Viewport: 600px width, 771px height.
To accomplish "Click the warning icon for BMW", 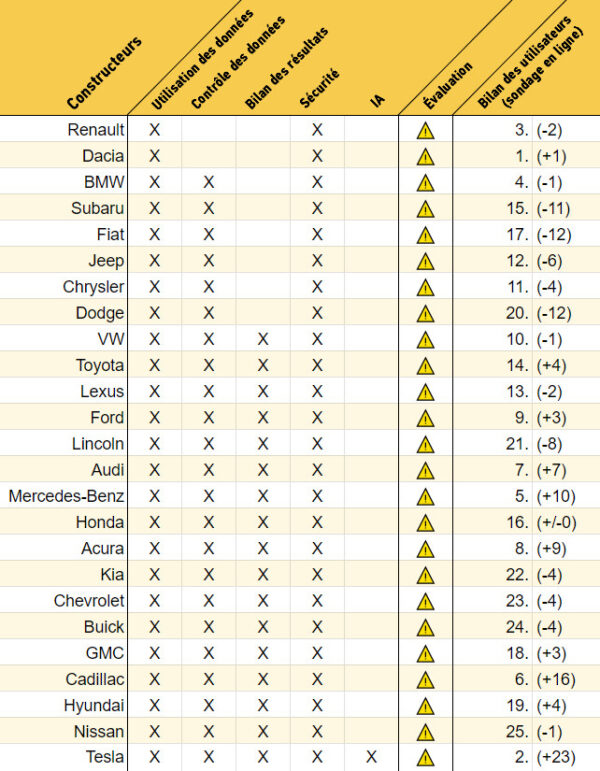I will [x=425, y=182].
